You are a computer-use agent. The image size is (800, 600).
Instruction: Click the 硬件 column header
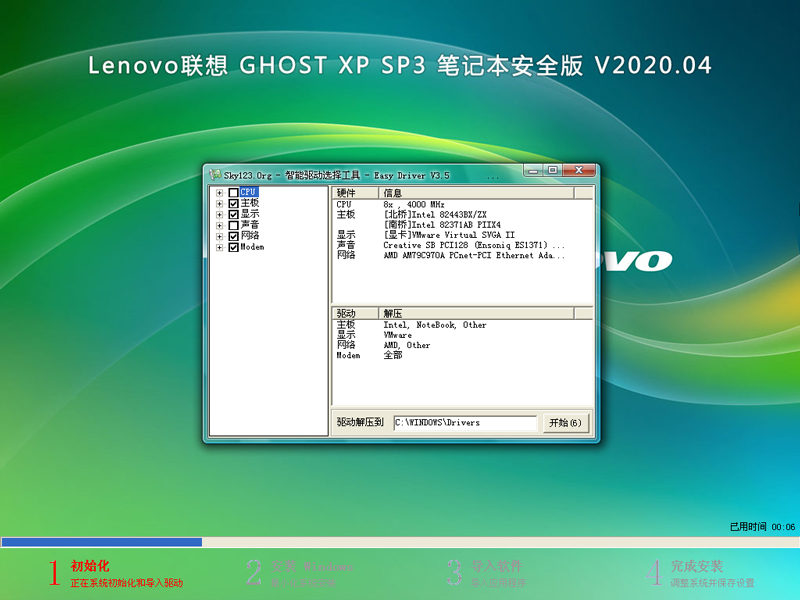(x=355, y=193)
